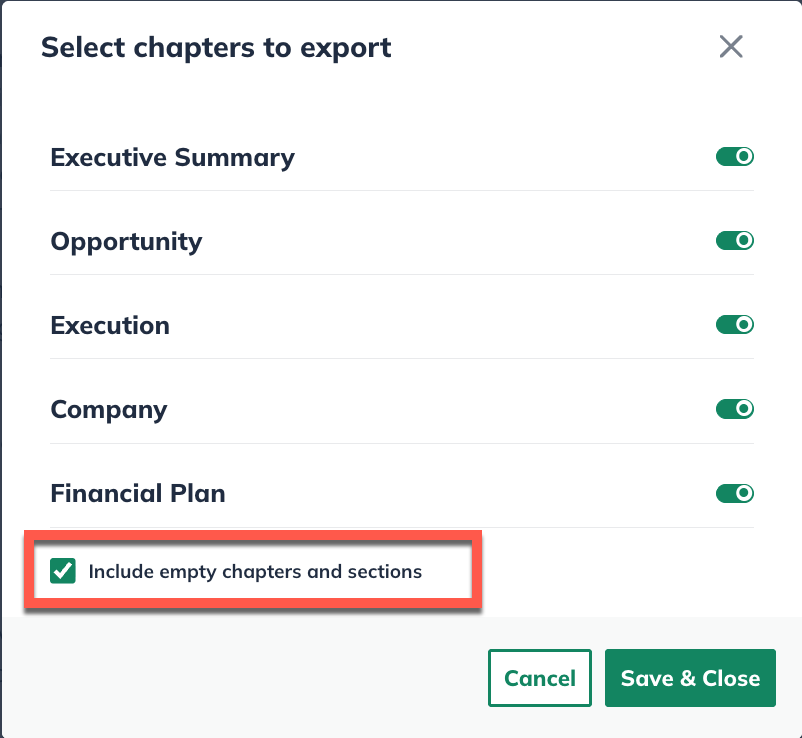Select the Execution chapter label
The width and height of the screenshot is (802, 738).
coord(110,325)
